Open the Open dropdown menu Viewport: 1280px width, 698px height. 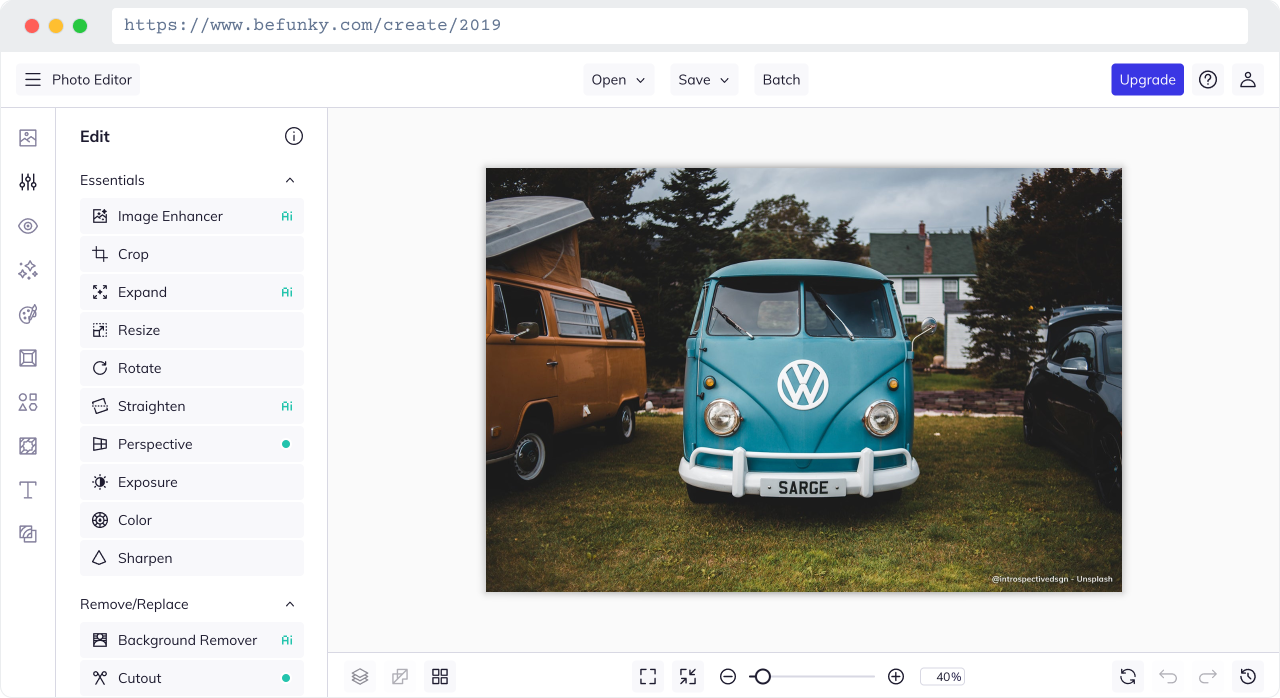click(619, 80)
